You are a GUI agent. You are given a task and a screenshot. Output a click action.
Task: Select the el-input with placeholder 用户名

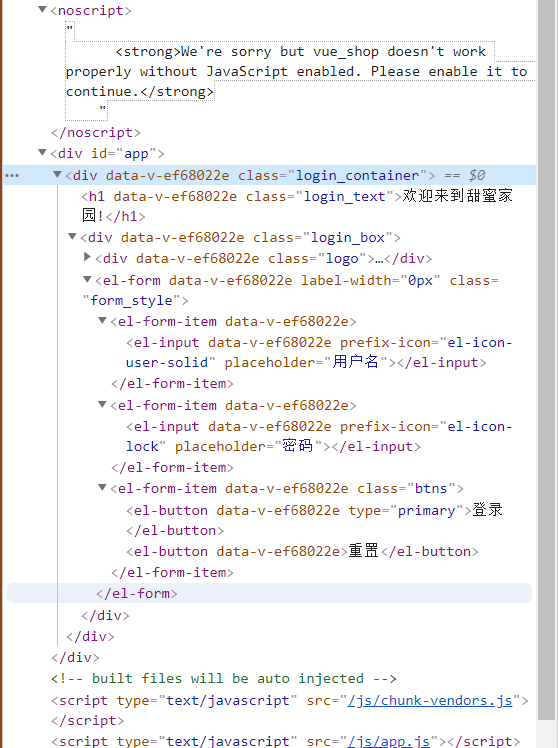pyautogui.click(x=319, y=353)
